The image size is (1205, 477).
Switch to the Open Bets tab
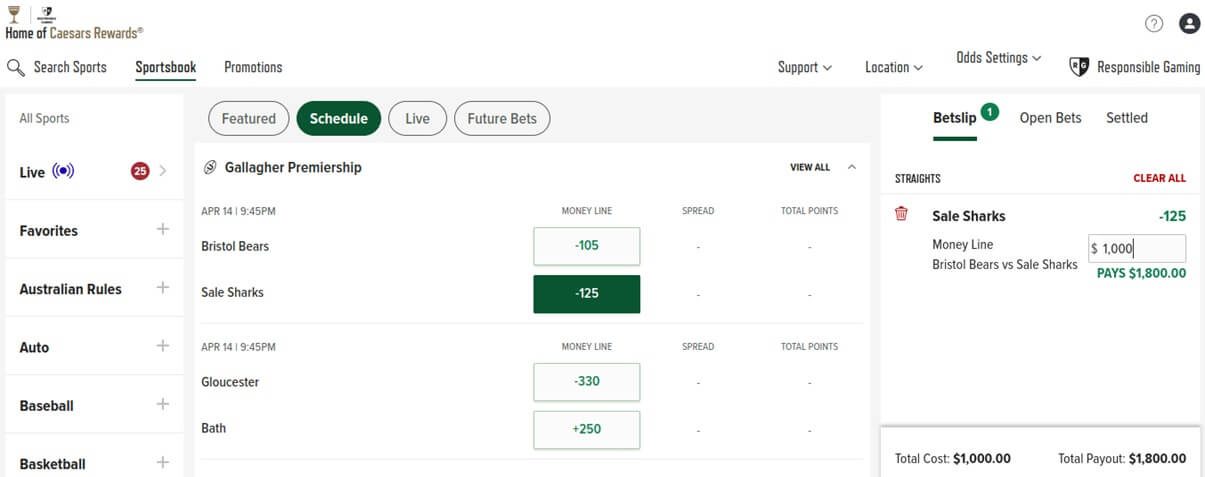(1050, 118)
